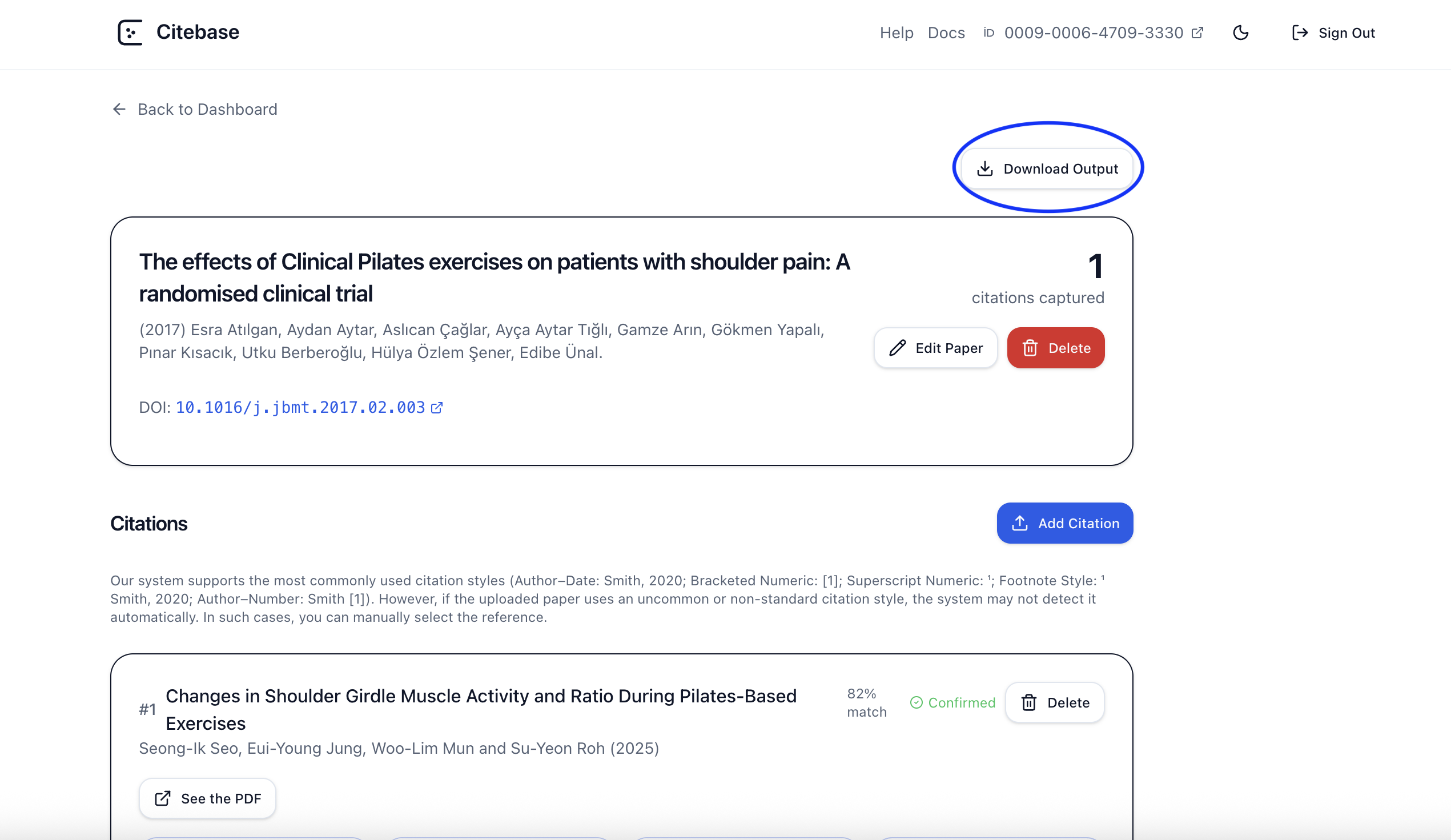Viewport: 1451px width, 840px height.
Task: Click the Confirmed status on citation #1
Action: pyautogui.click(x=952, y=702)
